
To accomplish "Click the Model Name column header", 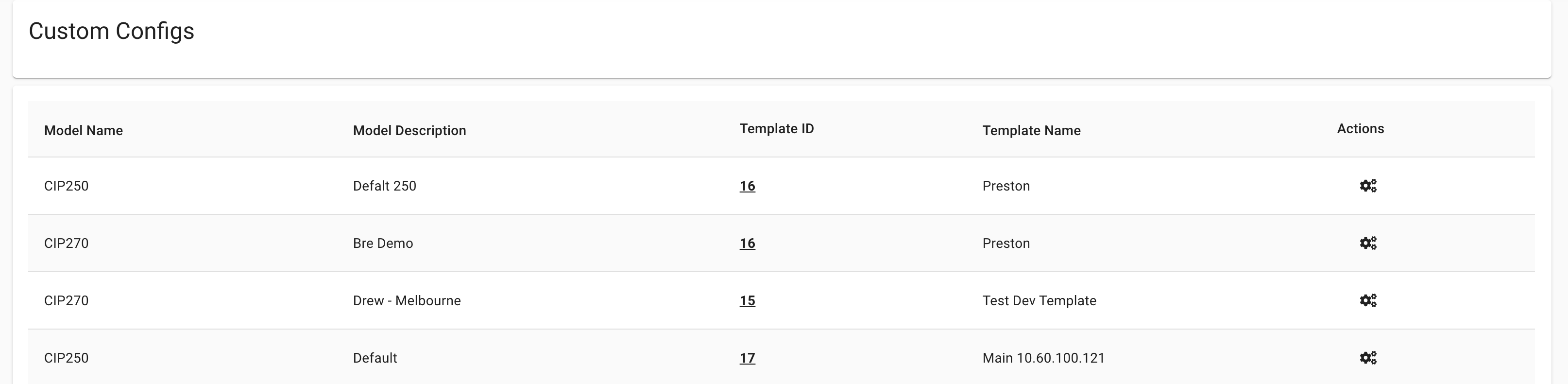I will tap(84, 130).
